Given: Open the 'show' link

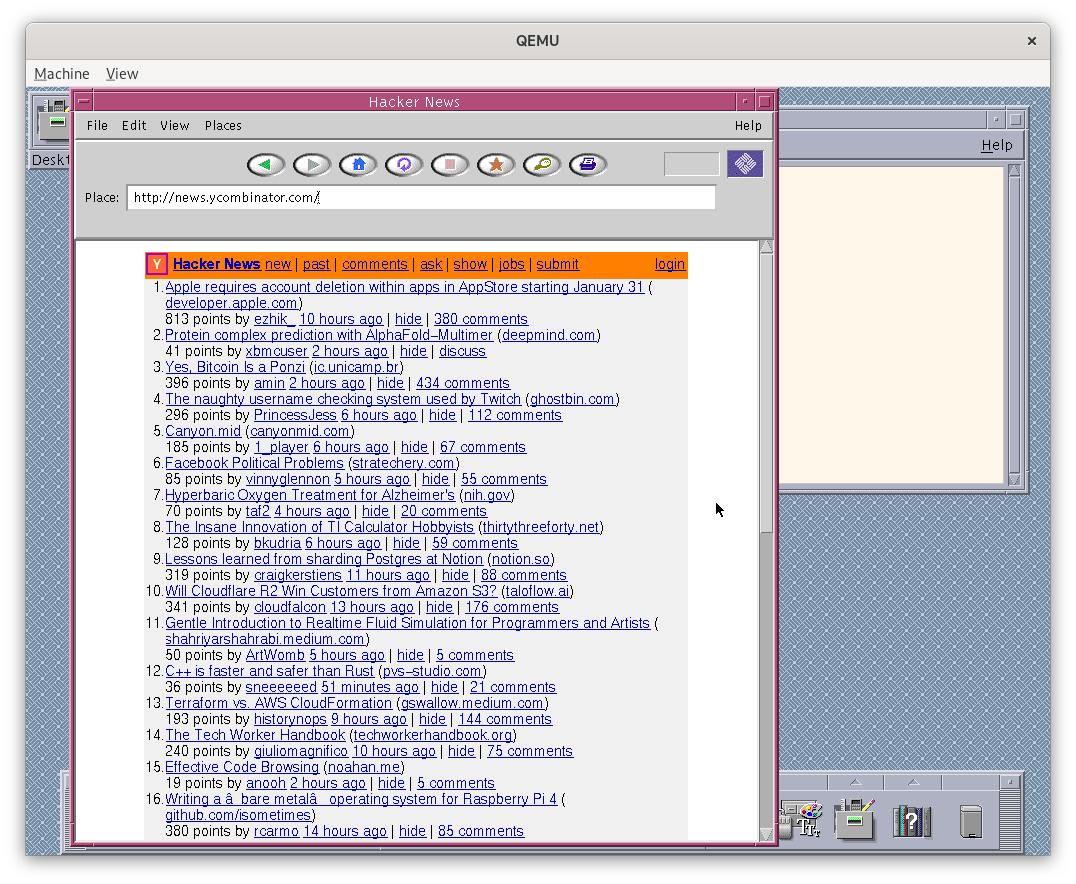Looking at the screenshot, I should pyautogui.click(x=470, y=264).
